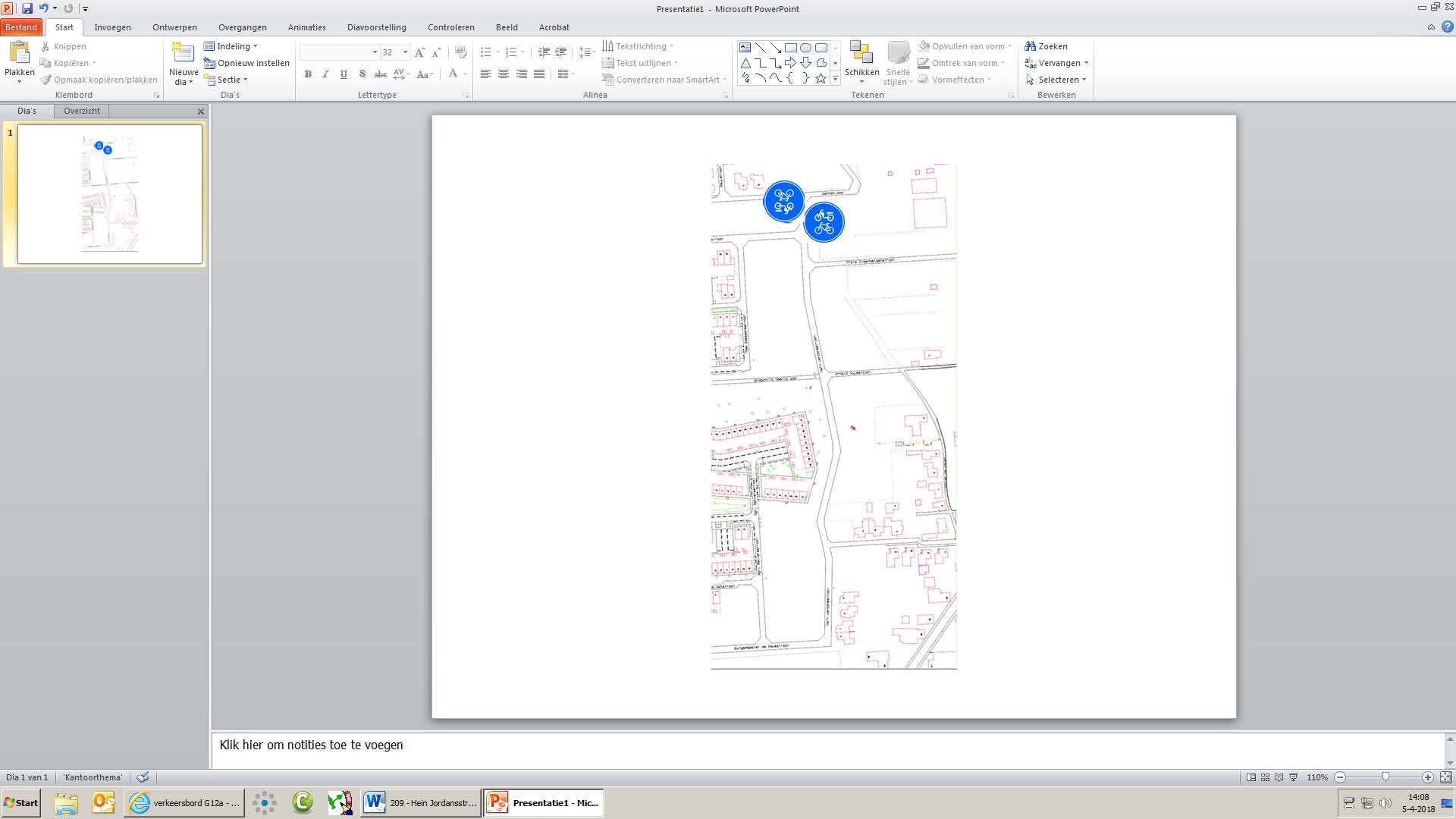The image size is (1456, 819).
Task: Click the Nieuwe dia icon
Action: pyautogui.click(x=183, y=53)
